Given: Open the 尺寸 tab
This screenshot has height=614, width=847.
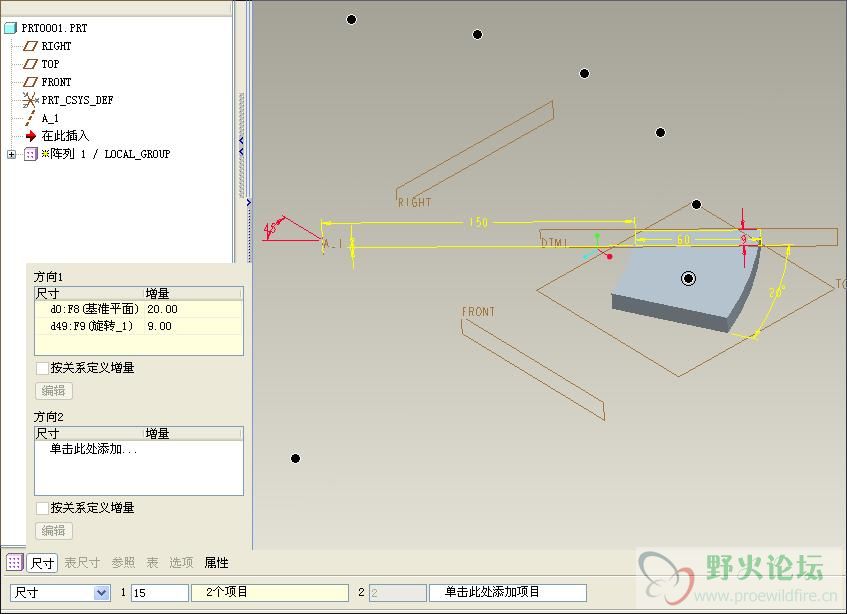Looking at the screenshot, I should point(42,563).
